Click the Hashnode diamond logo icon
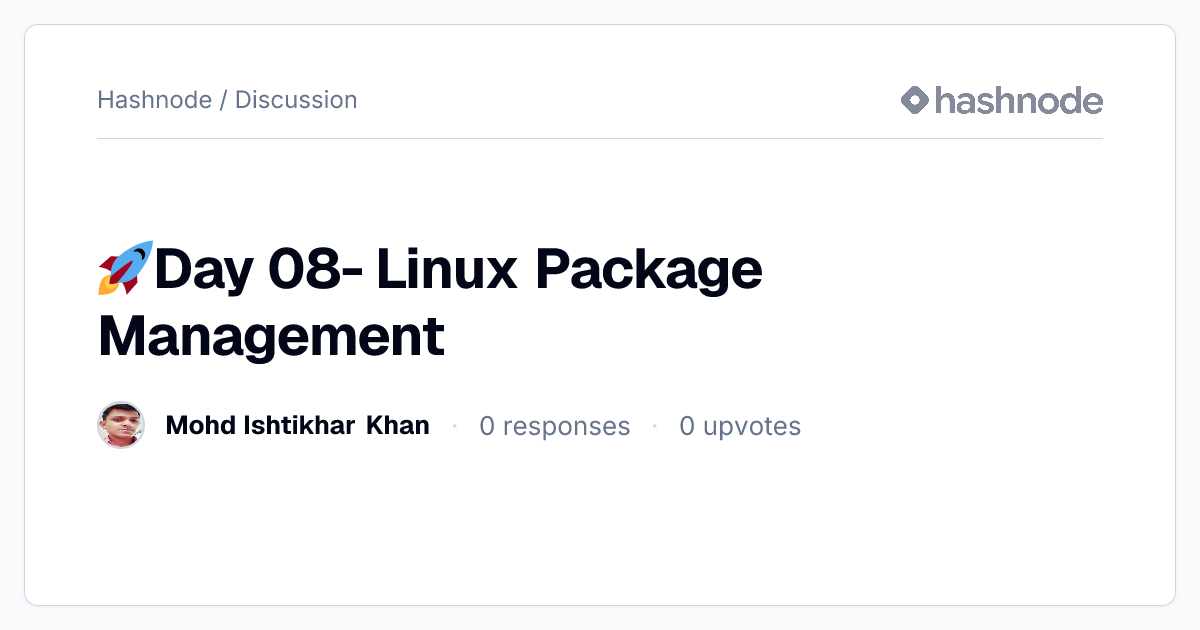The width and height of the screenshot is (1200, 630). click(x=915, y=100)
